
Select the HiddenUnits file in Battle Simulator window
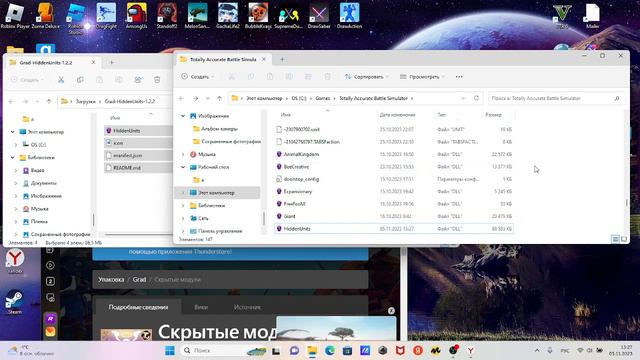point(394,229)
